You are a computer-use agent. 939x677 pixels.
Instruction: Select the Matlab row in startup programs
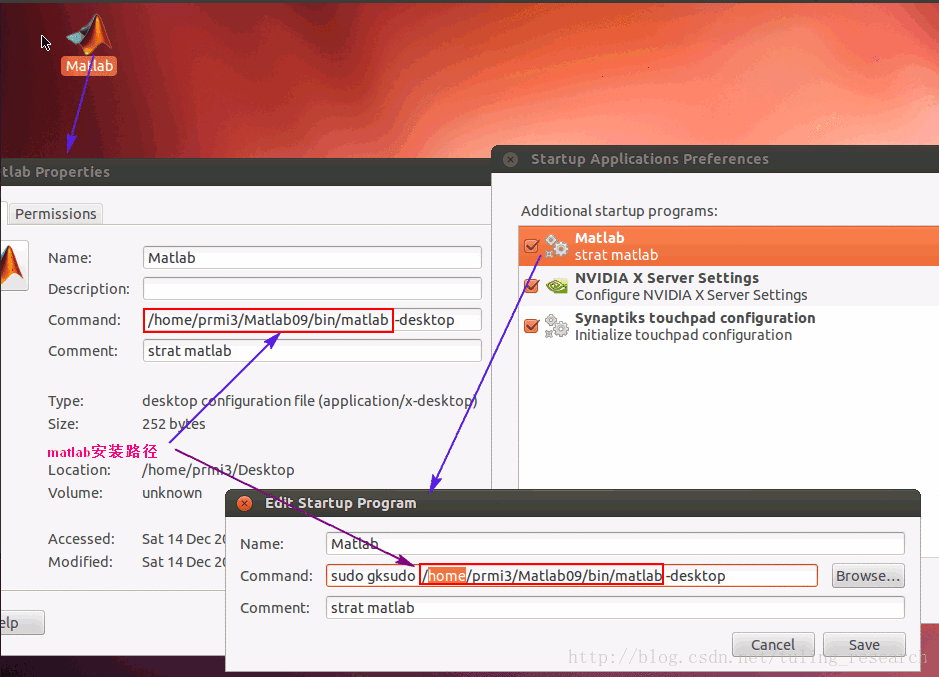[728, 246]
